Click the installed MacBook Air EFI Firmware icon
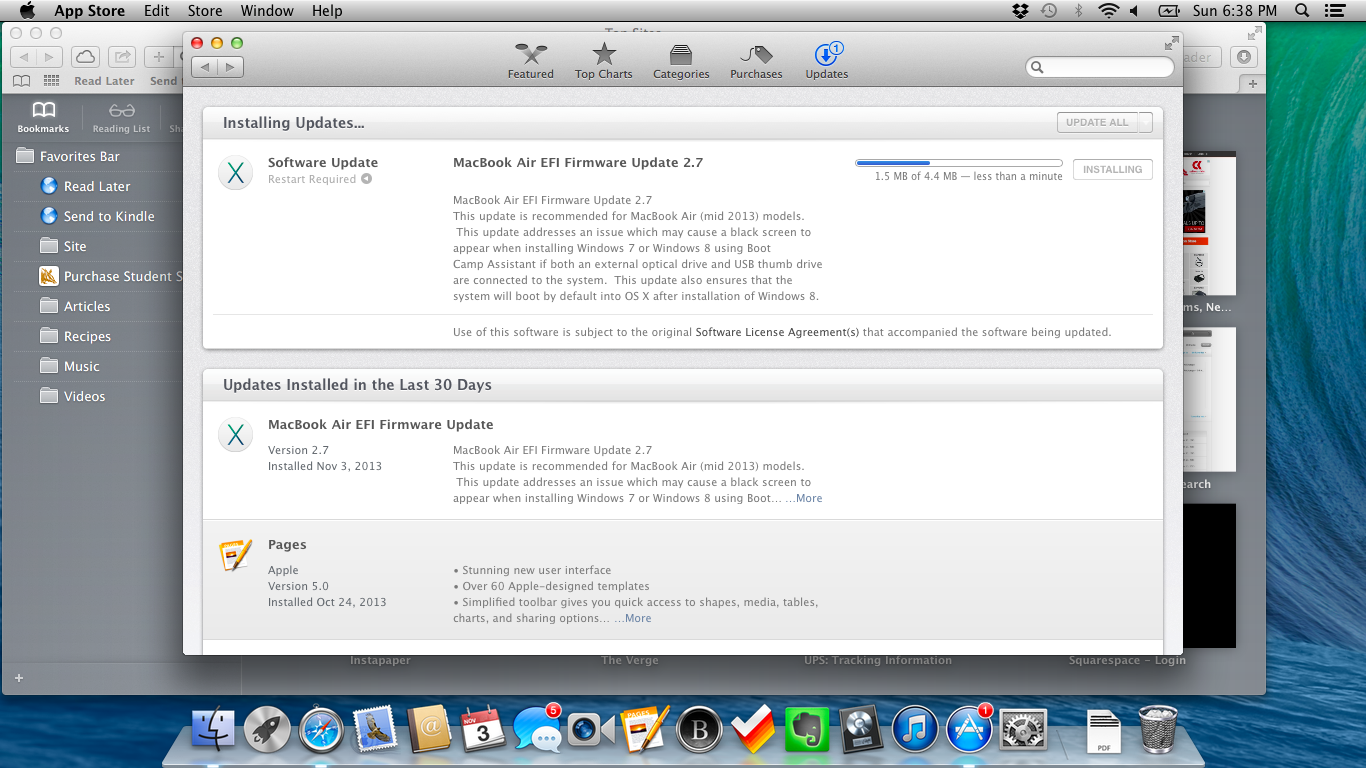Image resolution: width=1366 pixels, height=768 pixels. 235,435
